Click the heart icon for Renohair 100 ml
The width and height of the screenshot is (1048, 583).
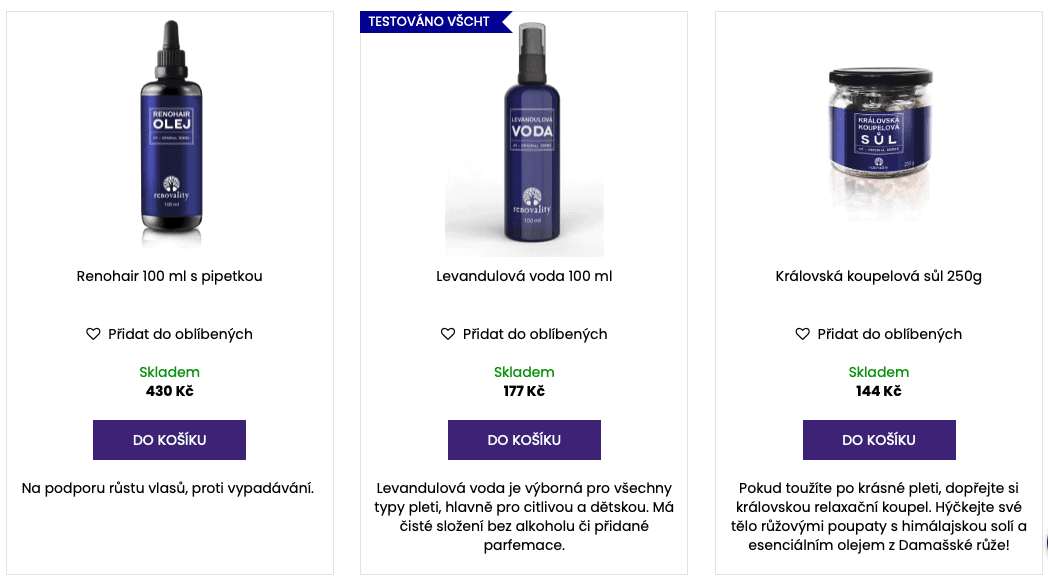click(x=93, y=334)
